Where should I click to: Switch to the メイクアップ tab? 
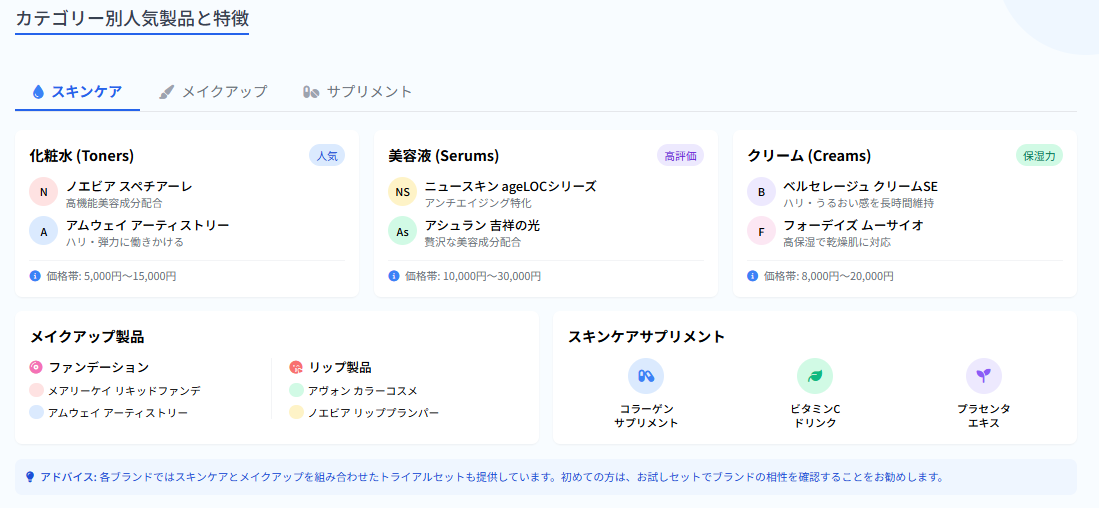click(214, 91)
